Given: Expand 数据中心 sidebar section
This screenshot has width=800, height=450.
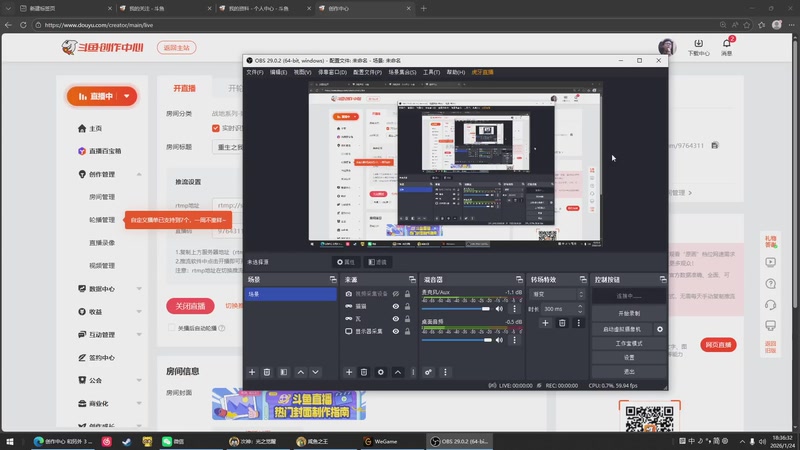Looking at the screenshot, I should point(139,289).
